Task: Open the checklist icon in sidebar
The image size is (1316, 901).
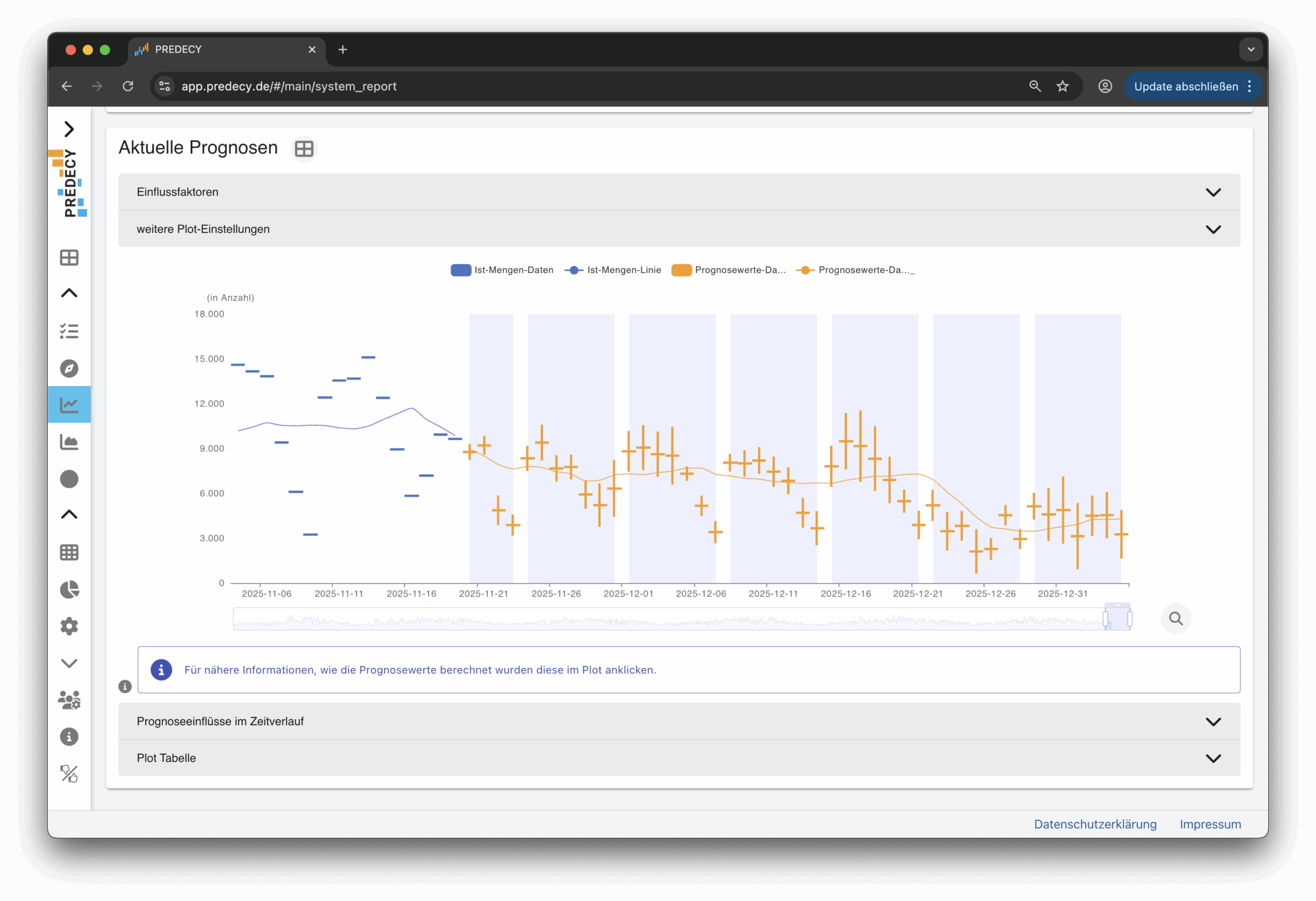Action: 69,332
